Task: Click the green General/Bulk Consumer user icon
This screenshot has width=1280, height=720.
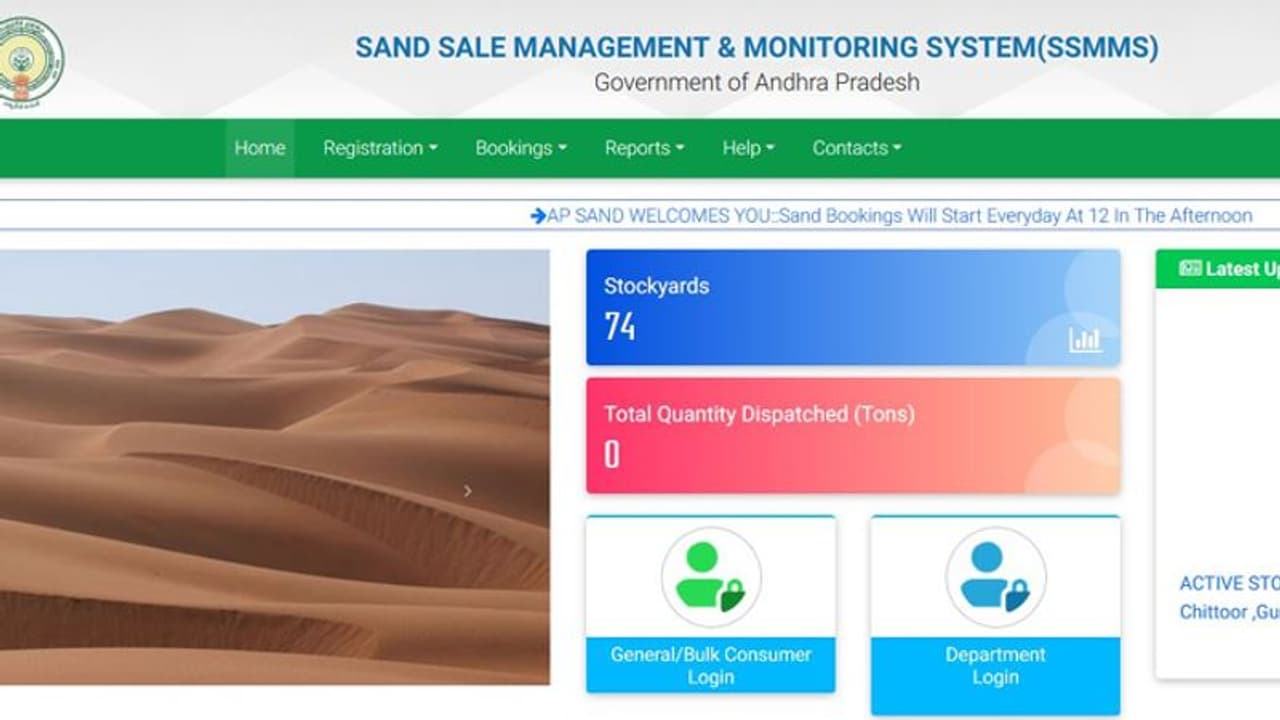Action: point(710,577)
